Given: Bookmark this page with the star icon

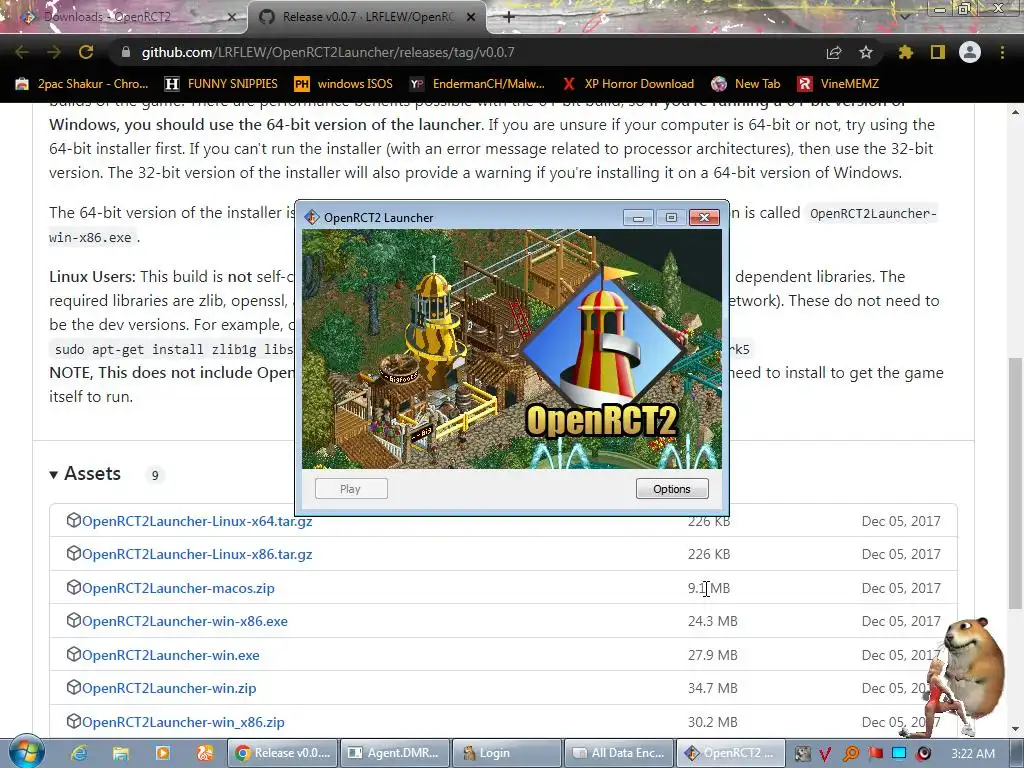Looking at the screenshot, I should (866, 52).
